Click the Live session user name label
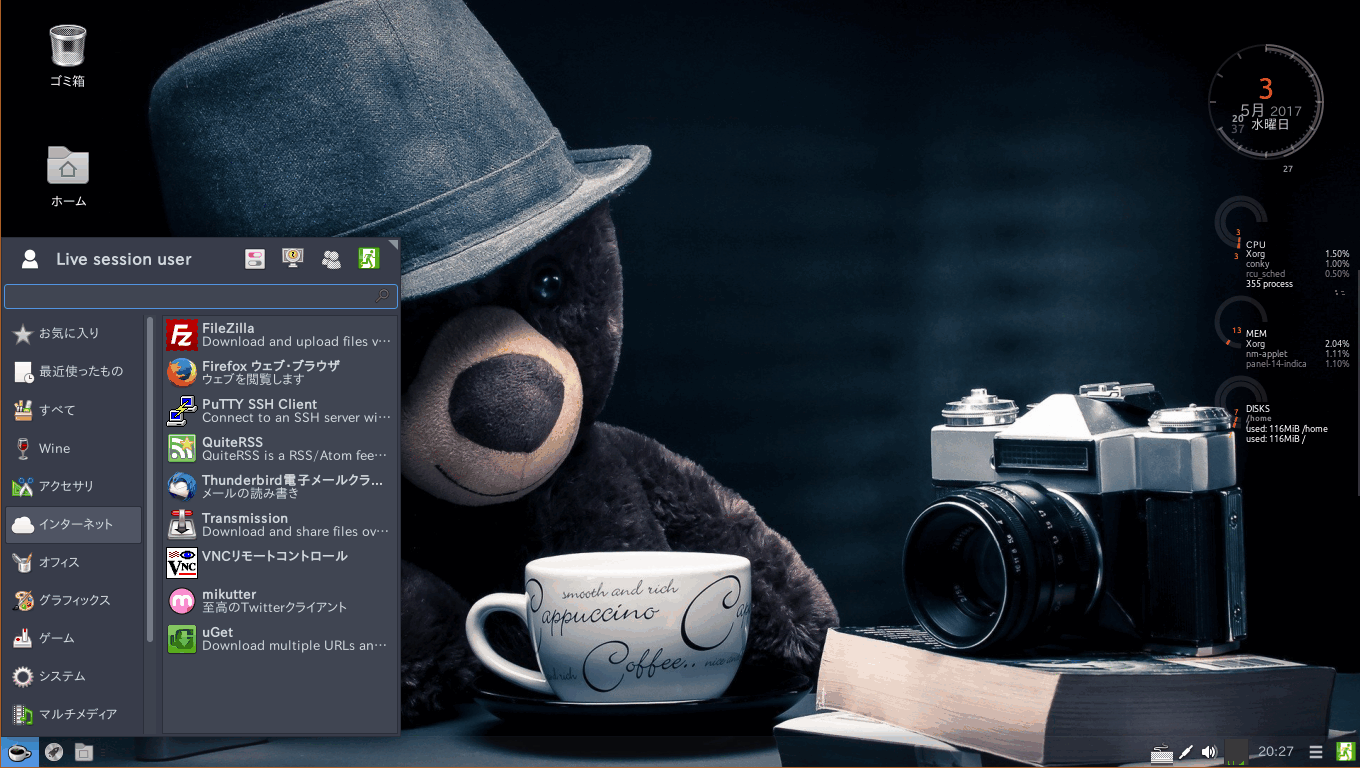The image size is (1360, 768). [123, 259]
